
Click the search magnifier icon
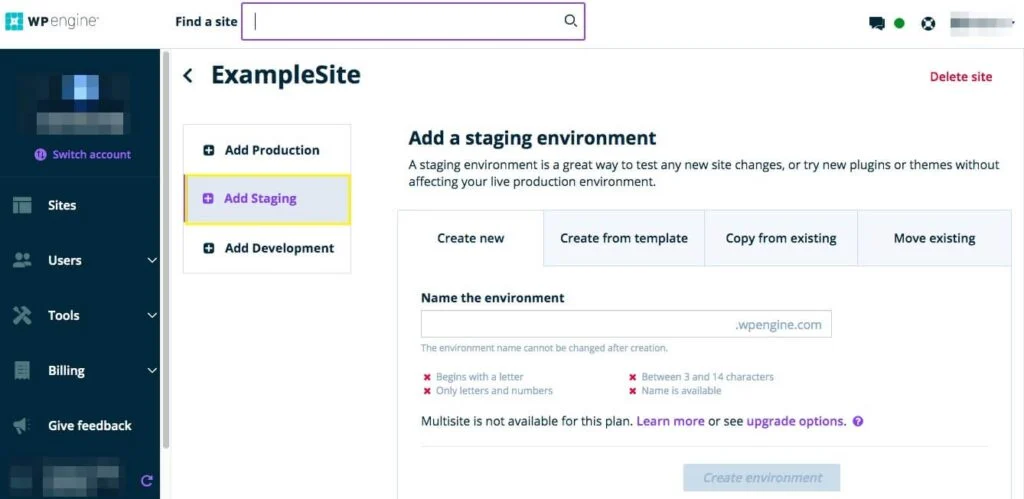coord(570,21)
